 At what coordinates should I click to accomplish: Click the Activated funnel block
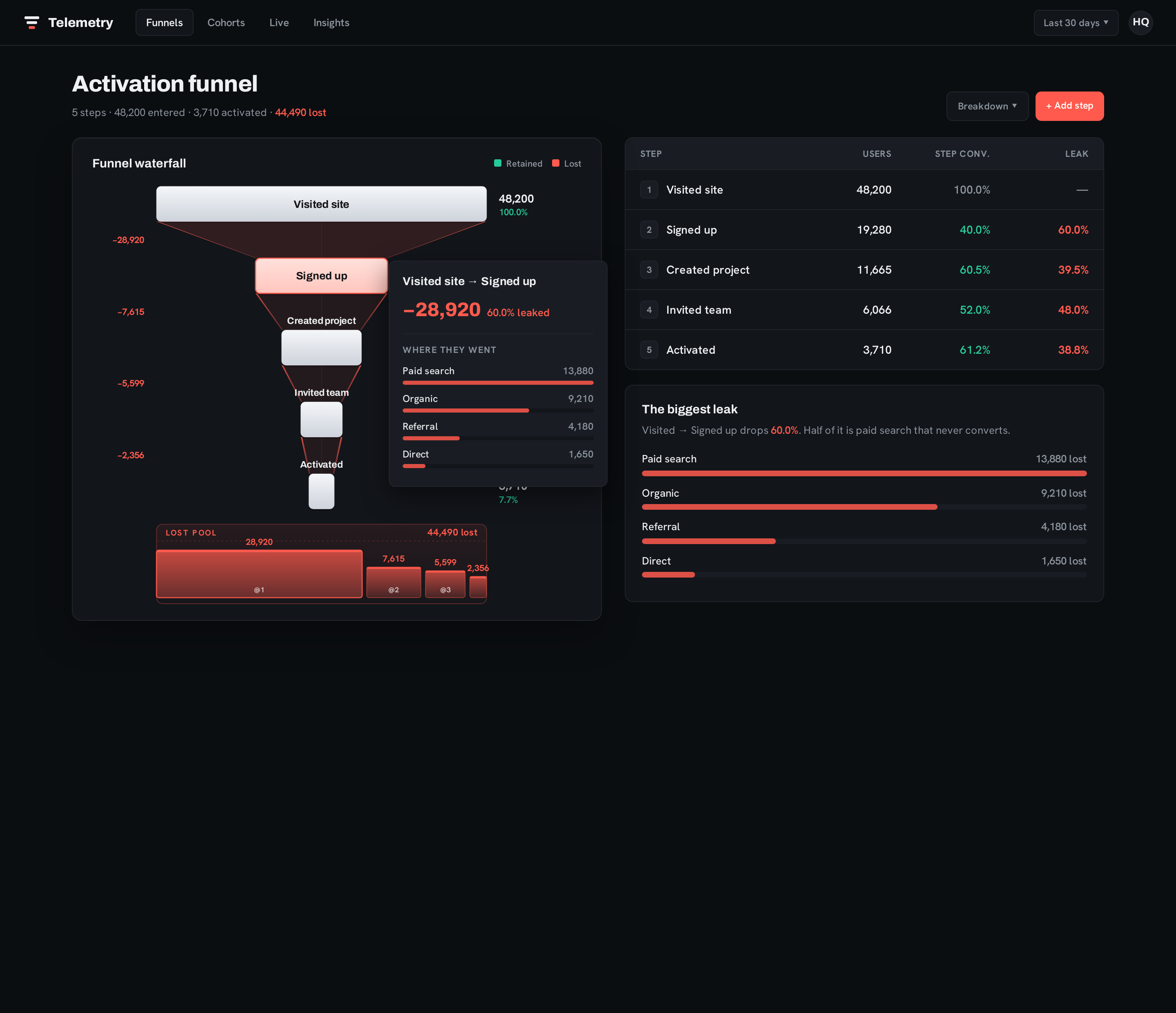(x=321, y=491)
